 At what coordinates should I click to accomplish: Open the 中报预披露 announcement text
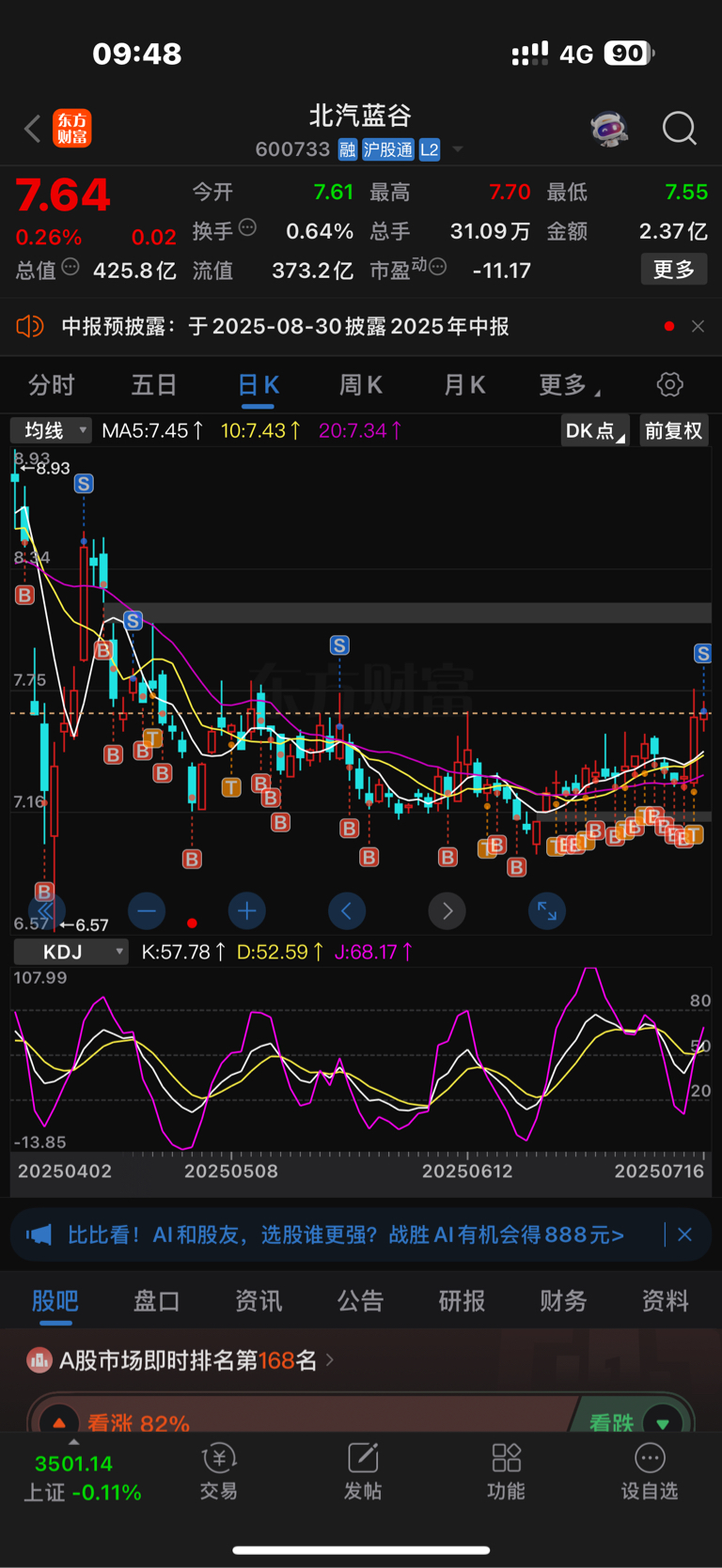pos(285,326)
